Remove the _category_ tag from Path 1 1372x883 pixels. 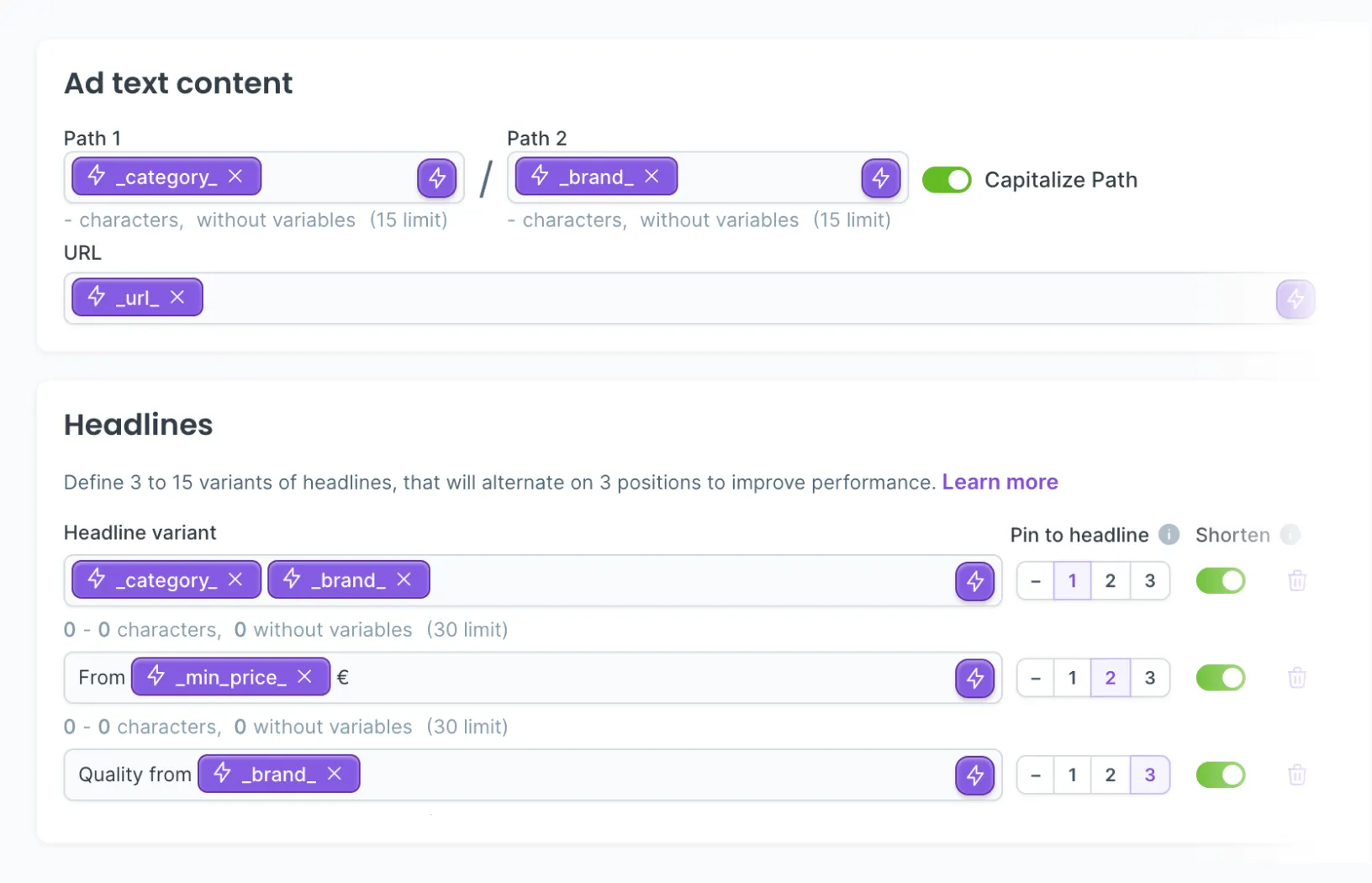click(x=235, y=177)
